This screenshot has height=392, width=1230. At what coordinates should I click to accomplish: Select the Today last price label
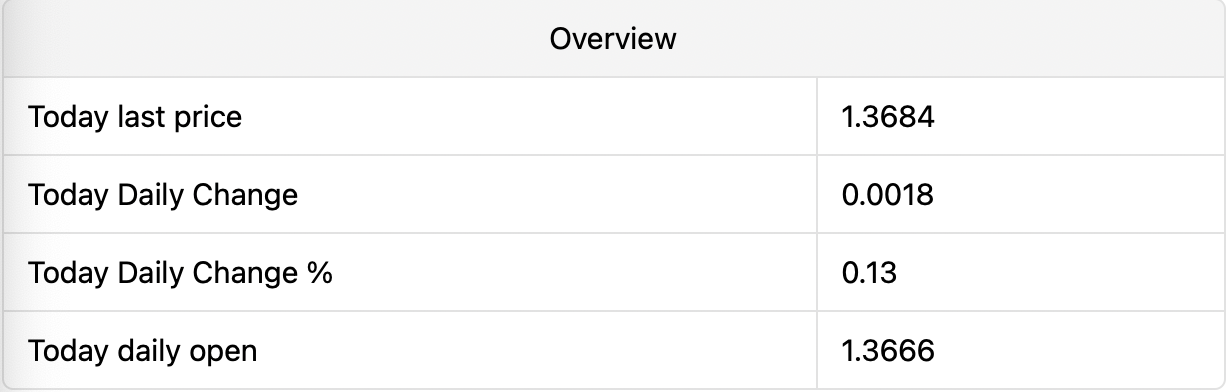tap(135, 117)
